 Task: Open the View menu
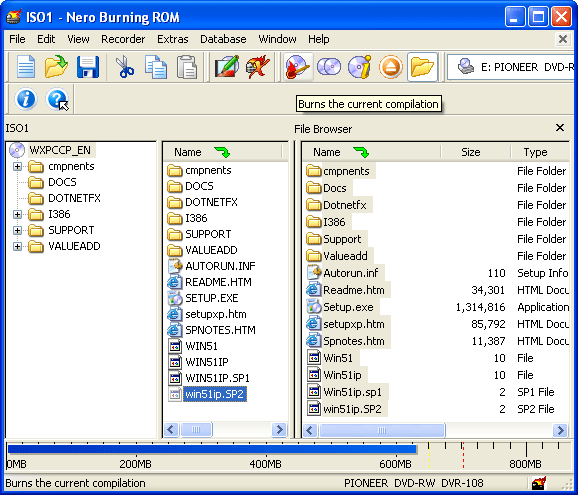click(x=78, y=39)
